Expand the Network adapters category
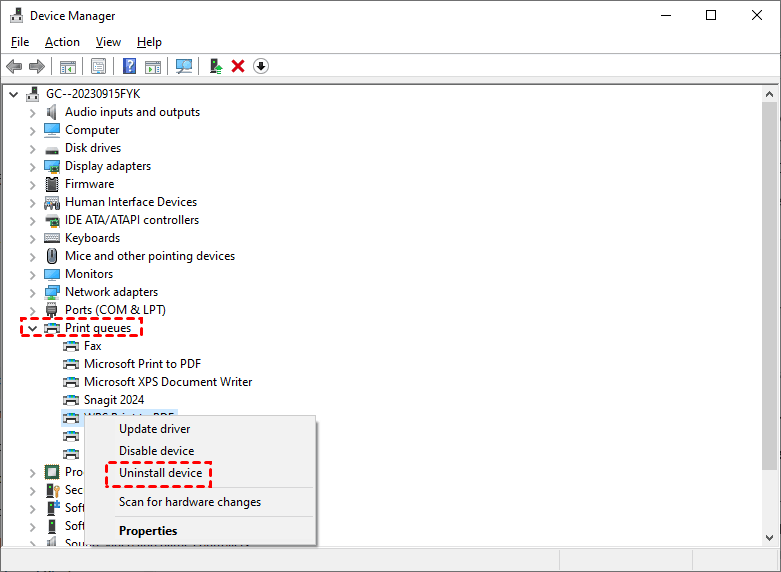Image resolution: width=781 pixels, height=572 pixels. coord(32,292)
